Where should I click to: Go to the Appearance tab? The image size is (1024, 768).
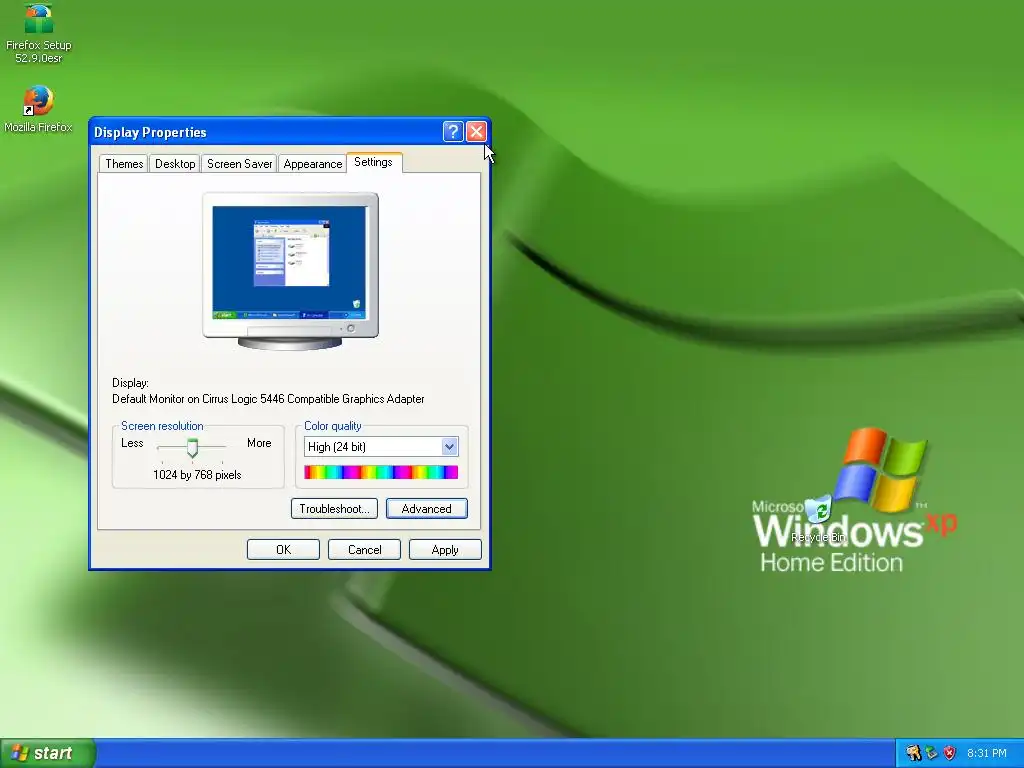tap(313, 164)
